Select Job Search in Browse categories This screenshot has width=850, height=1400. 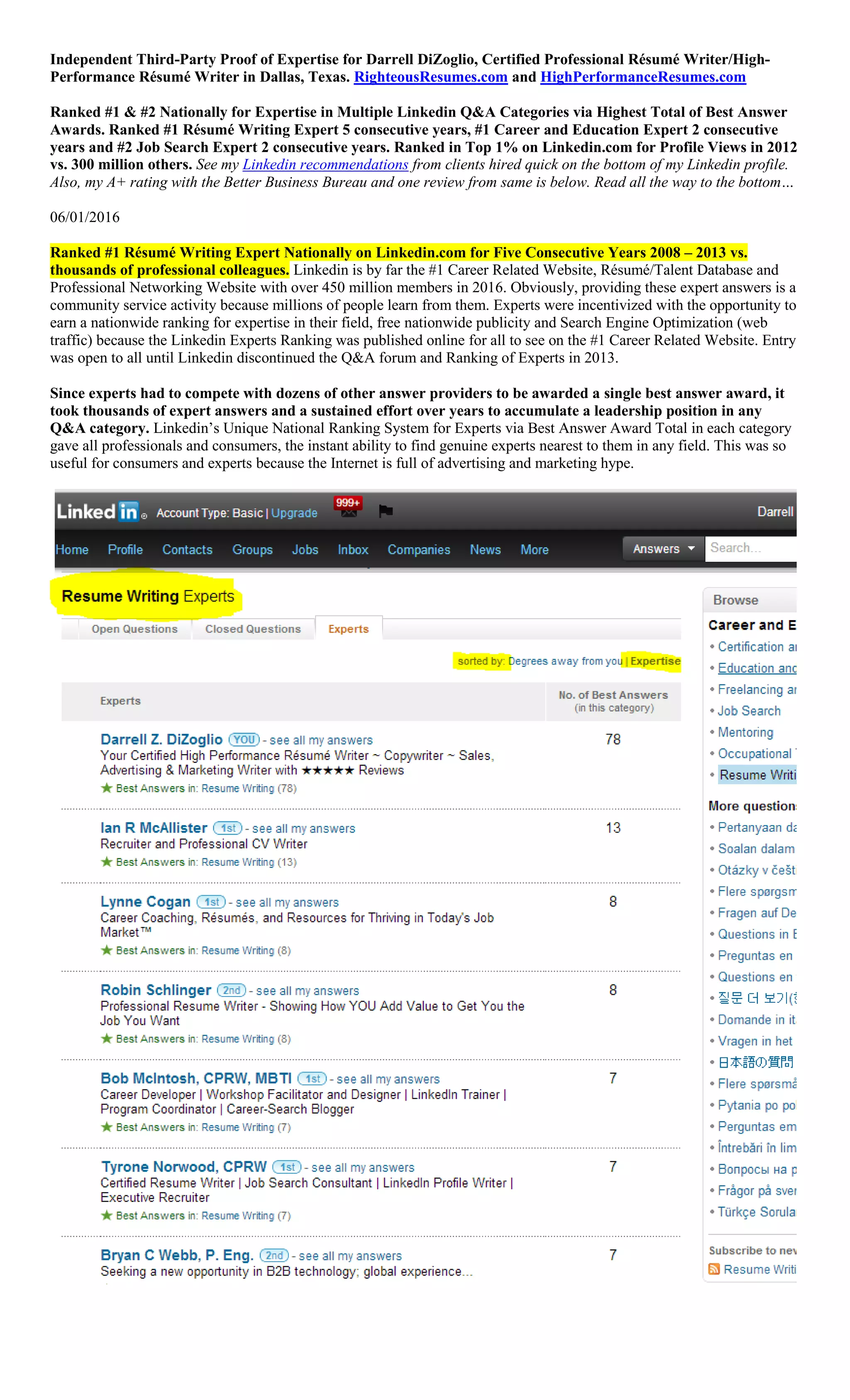(x=749, y=711)
